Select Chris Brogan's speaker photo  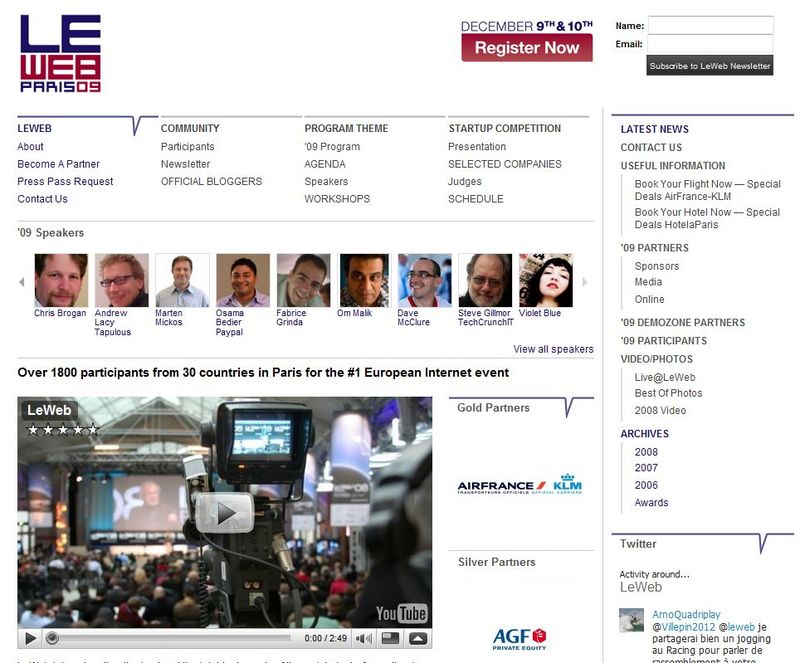61,280
